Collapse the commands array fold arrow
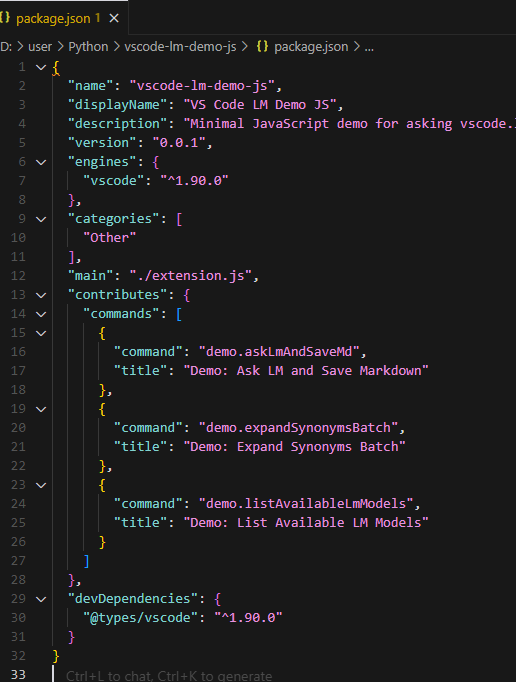This screenshot has height=682, width=516. pyautogui.click(x=41, y=314)
